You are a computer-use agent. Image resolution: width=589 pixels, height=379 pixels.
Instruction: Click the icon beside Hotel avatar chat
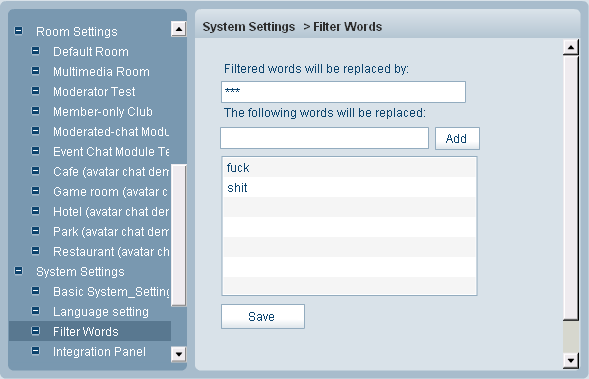[x=35, y=211]
